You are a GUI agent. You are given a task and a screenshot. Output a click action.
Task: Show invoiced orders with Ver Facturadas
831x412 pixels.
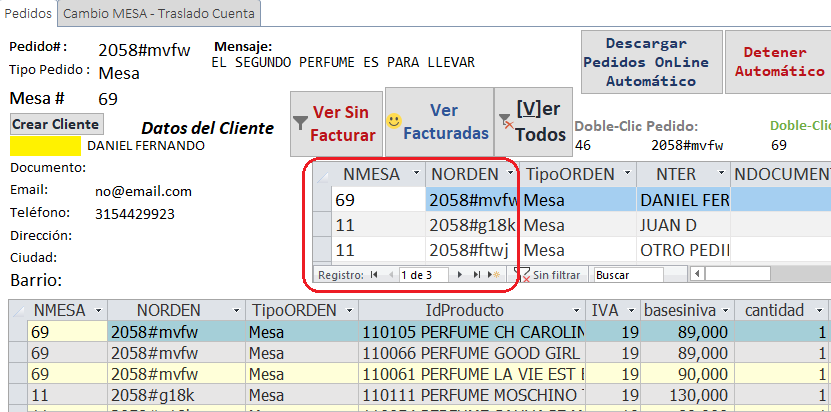440,123
